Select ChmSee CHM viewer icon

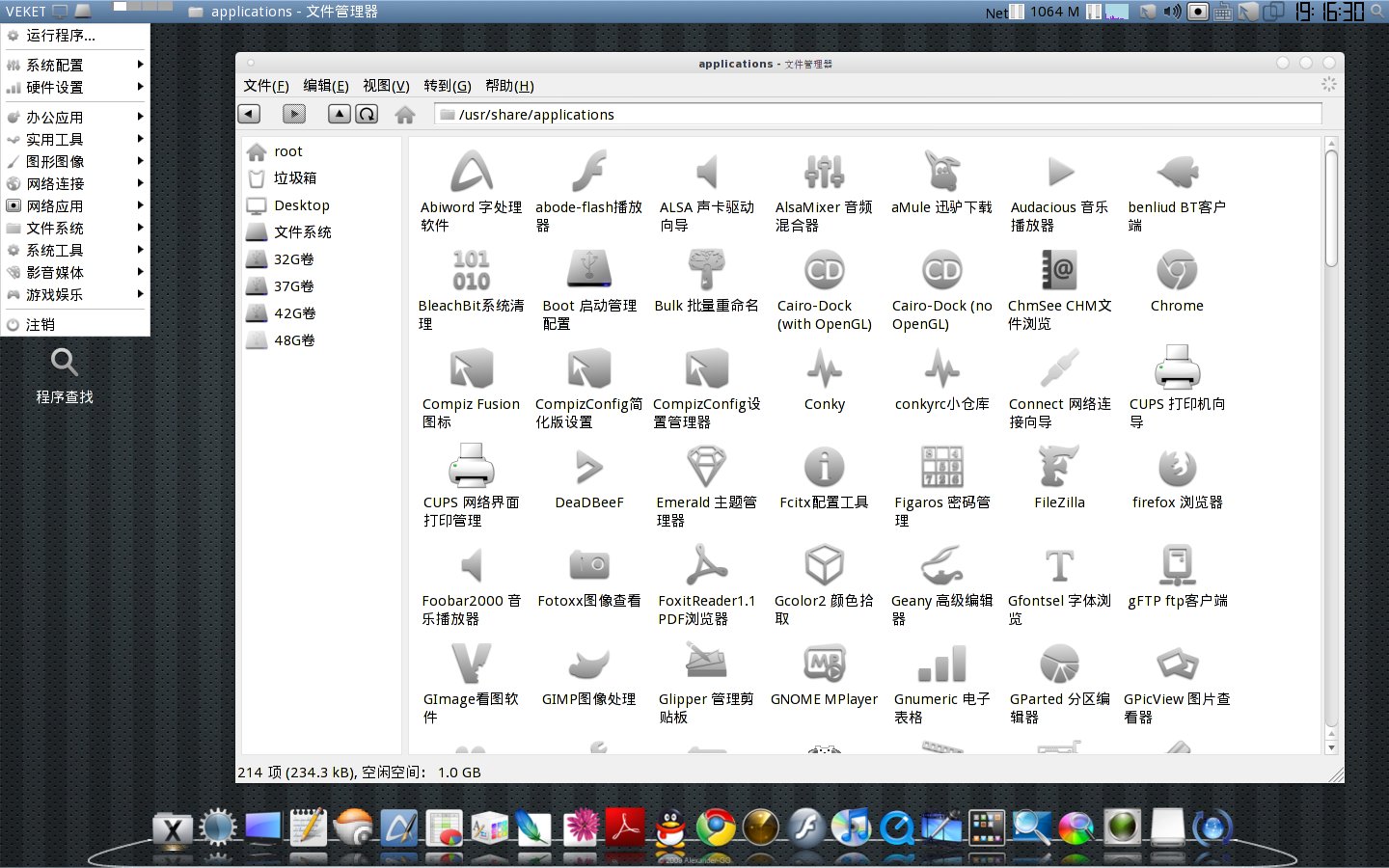click(1059, 271)
